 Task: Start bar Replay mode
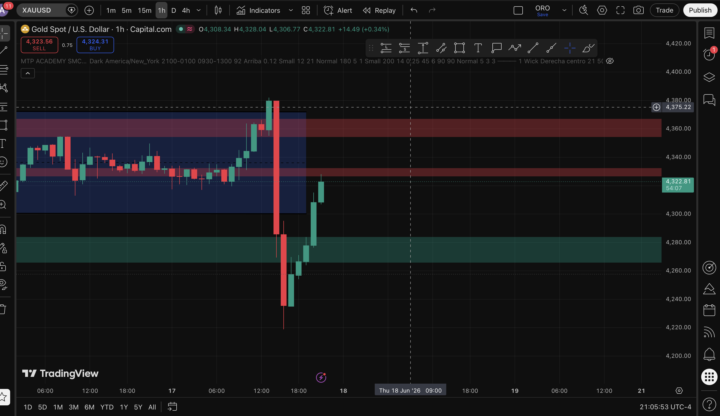[x=379, y=10]
